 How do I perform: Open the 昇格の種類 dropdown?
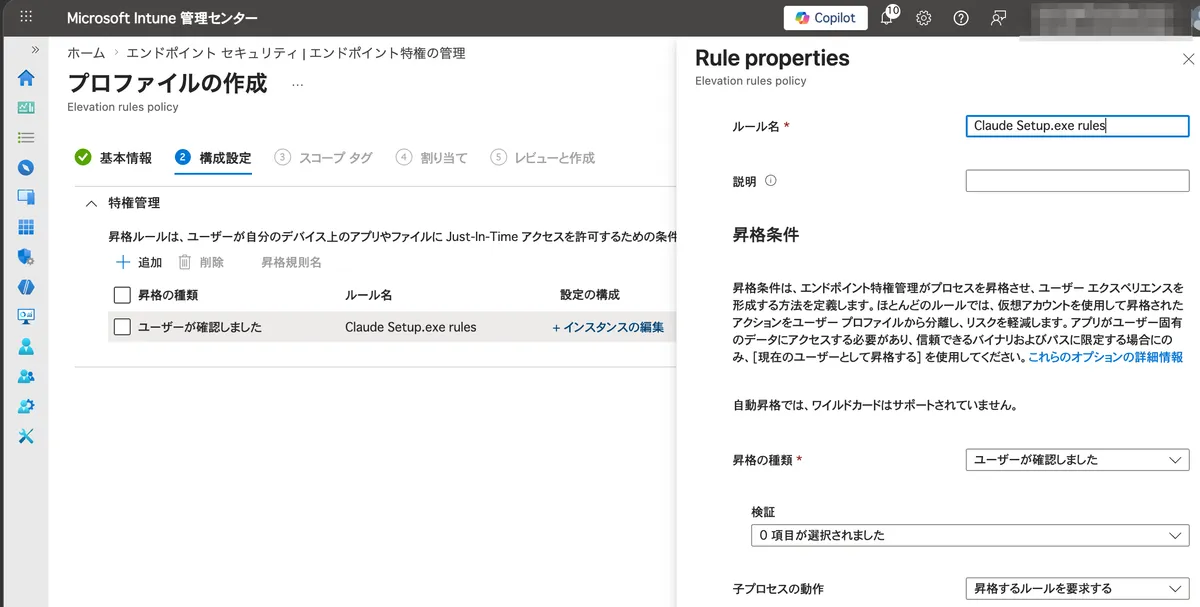tap(1077, 460)
